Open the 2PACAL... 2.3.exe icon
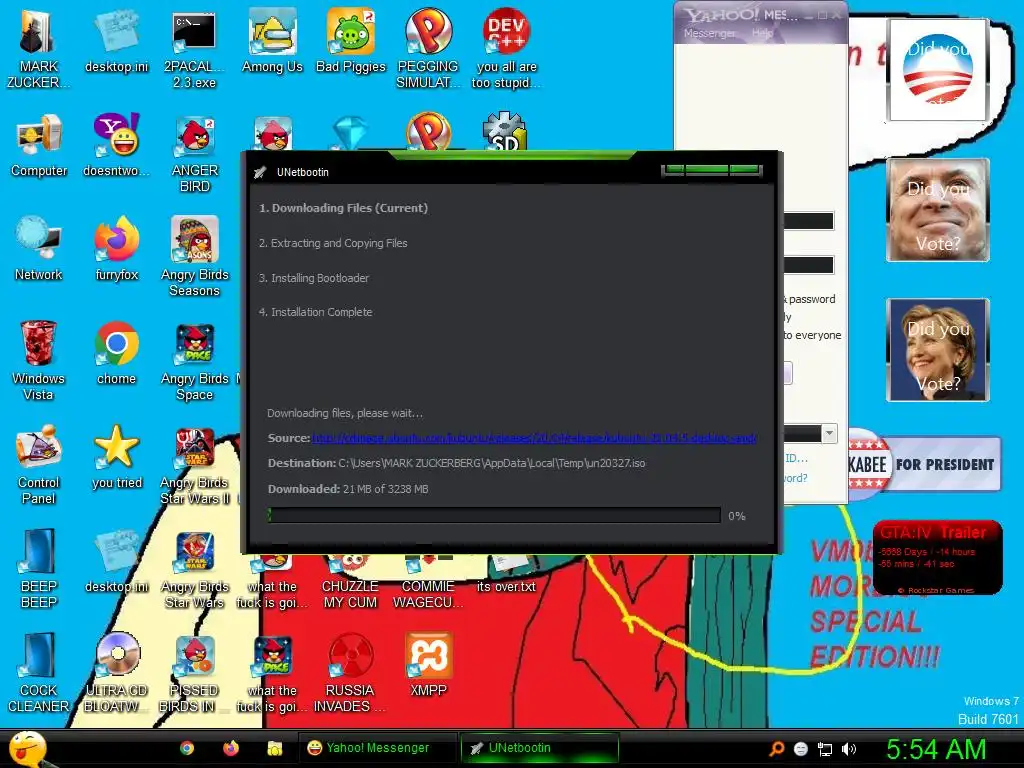Viewport: 1024px width, 768px height. [x=194, y=48]
